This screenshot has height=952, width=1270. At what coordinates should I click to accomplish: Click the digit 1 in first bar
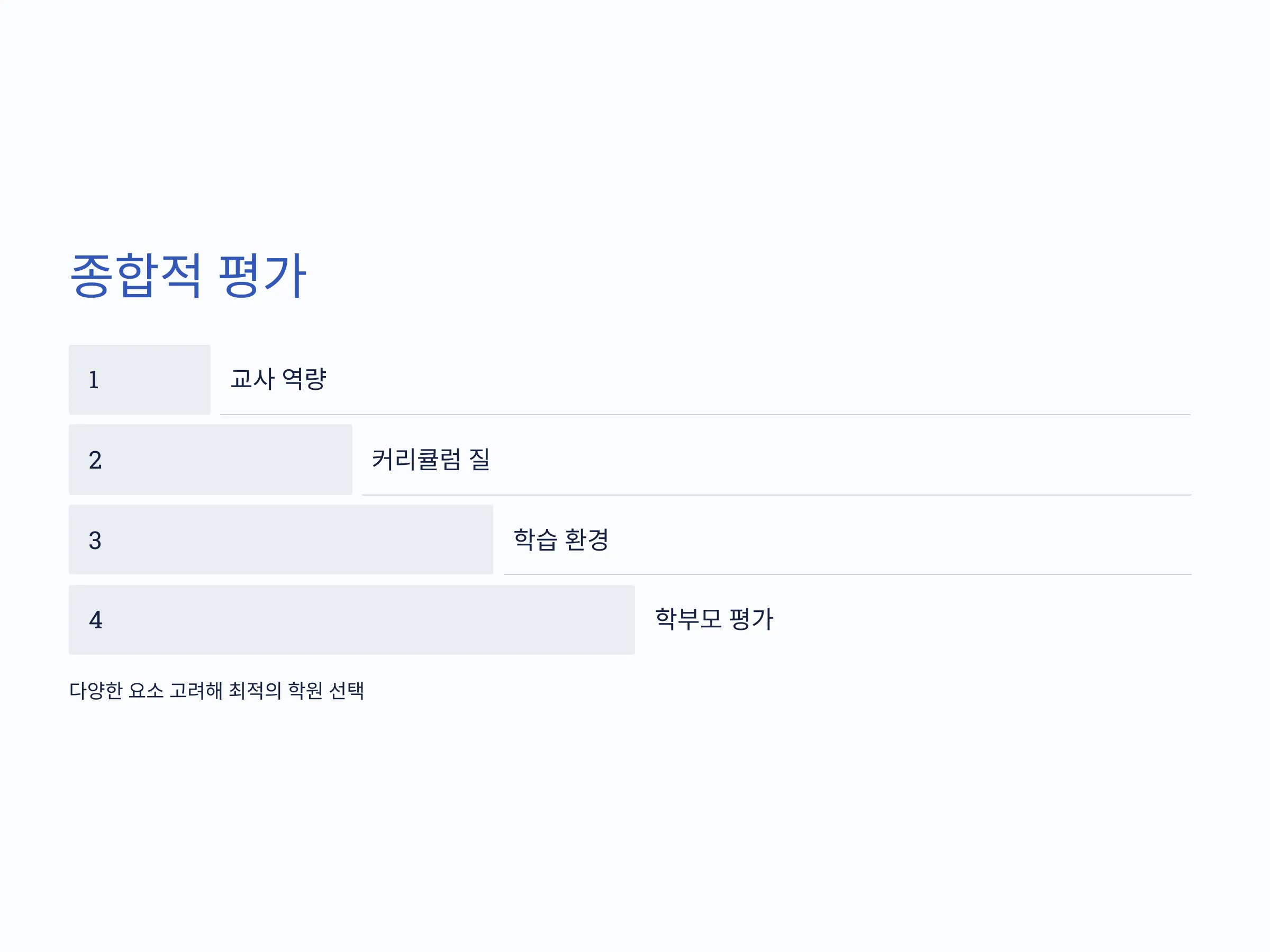tap(94, 380)
